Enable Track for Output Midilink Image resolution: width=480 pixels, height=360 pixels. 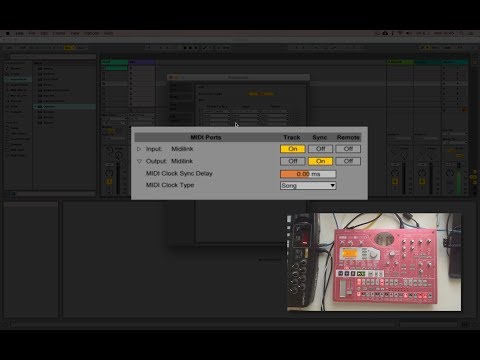pos(293,161)
